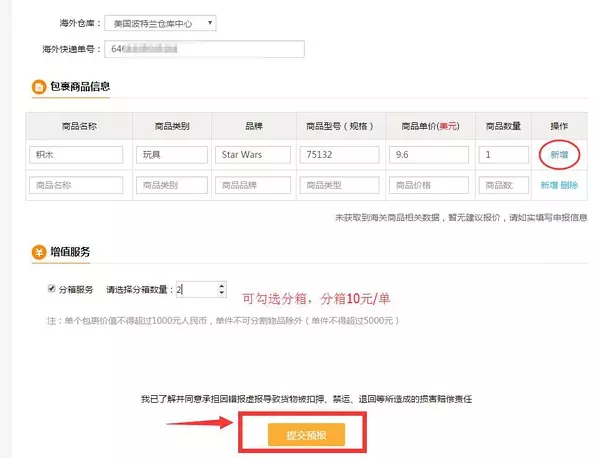
Task: Click the 请选择分箱数量 label
Action: 140,290
